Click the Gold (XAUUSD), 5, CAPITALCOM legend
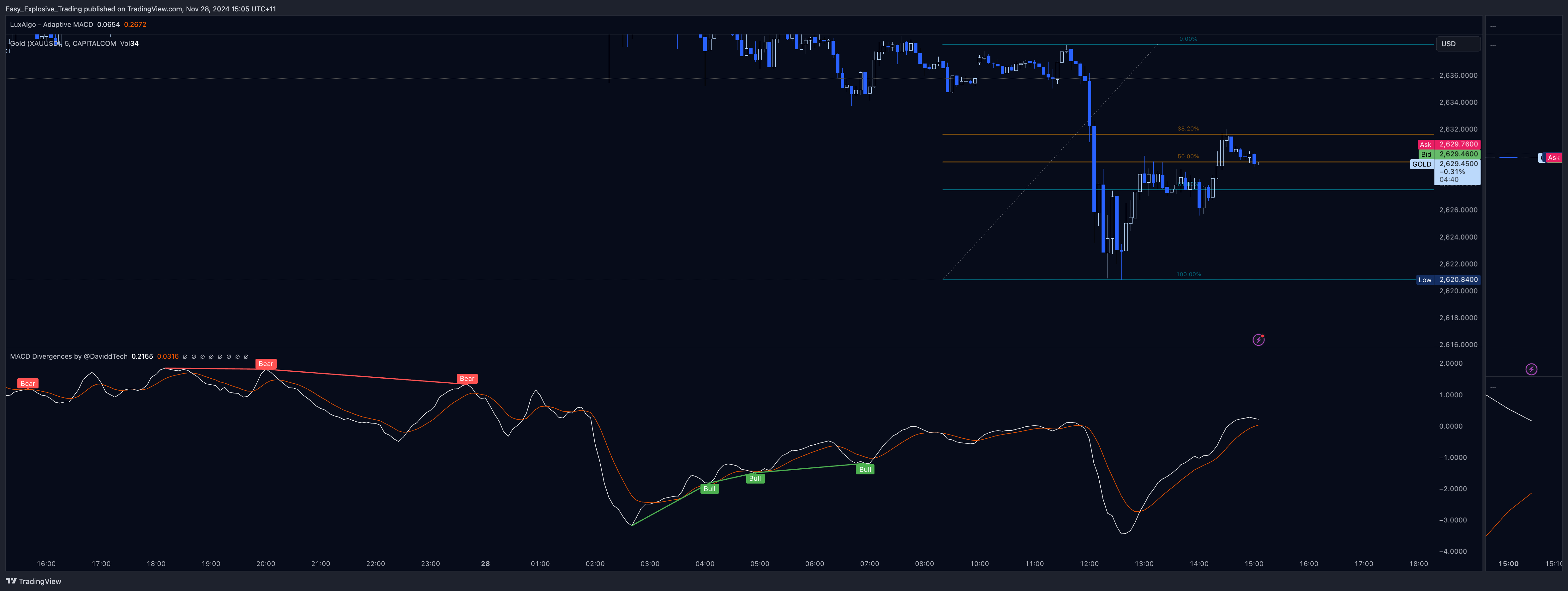1568x591 pixels. [x=63, y=43]
